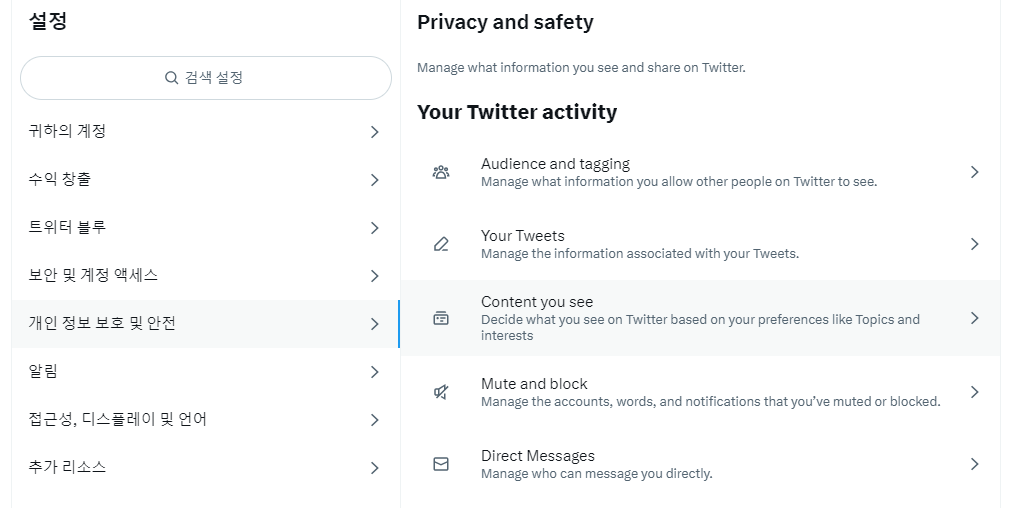
Task: Open the 알림 settings section
Action: click(205, 372)
